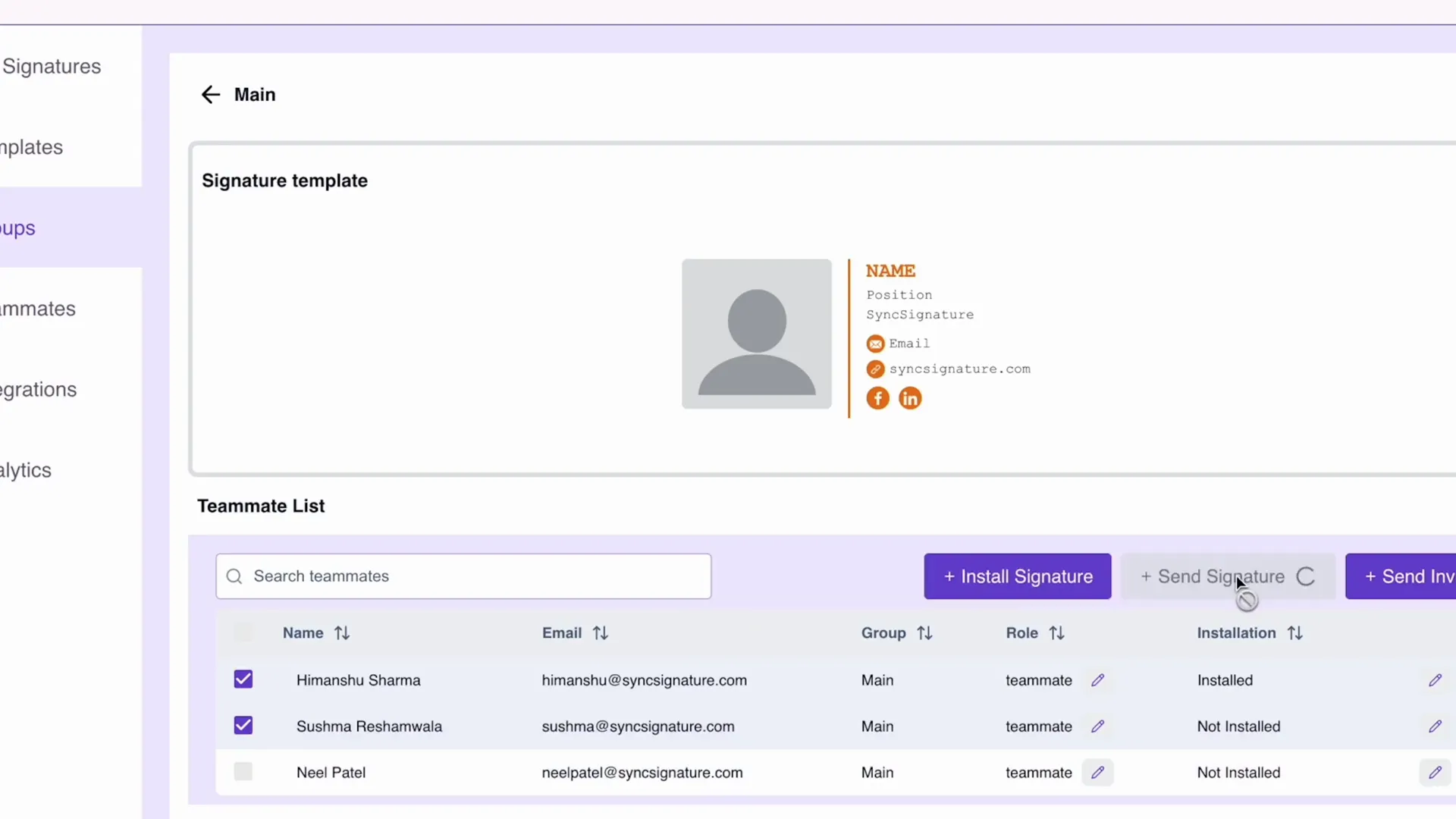Open Analytics in the sidebar
Viewport: 1456px width, 819px height.
point(26,470)
